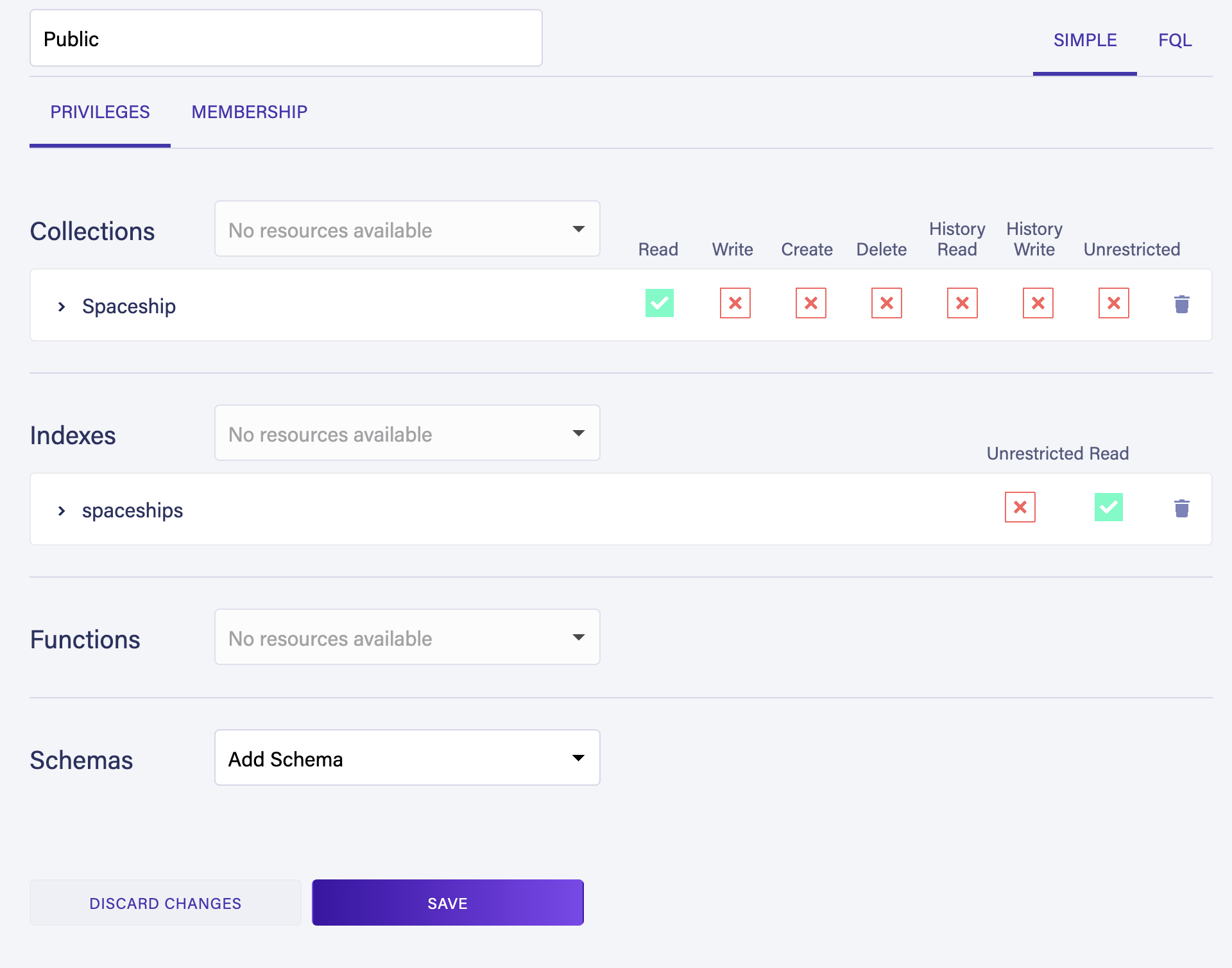Focus the role name field containing Public
1232x968 pixels.
click(x=286, y=39)
